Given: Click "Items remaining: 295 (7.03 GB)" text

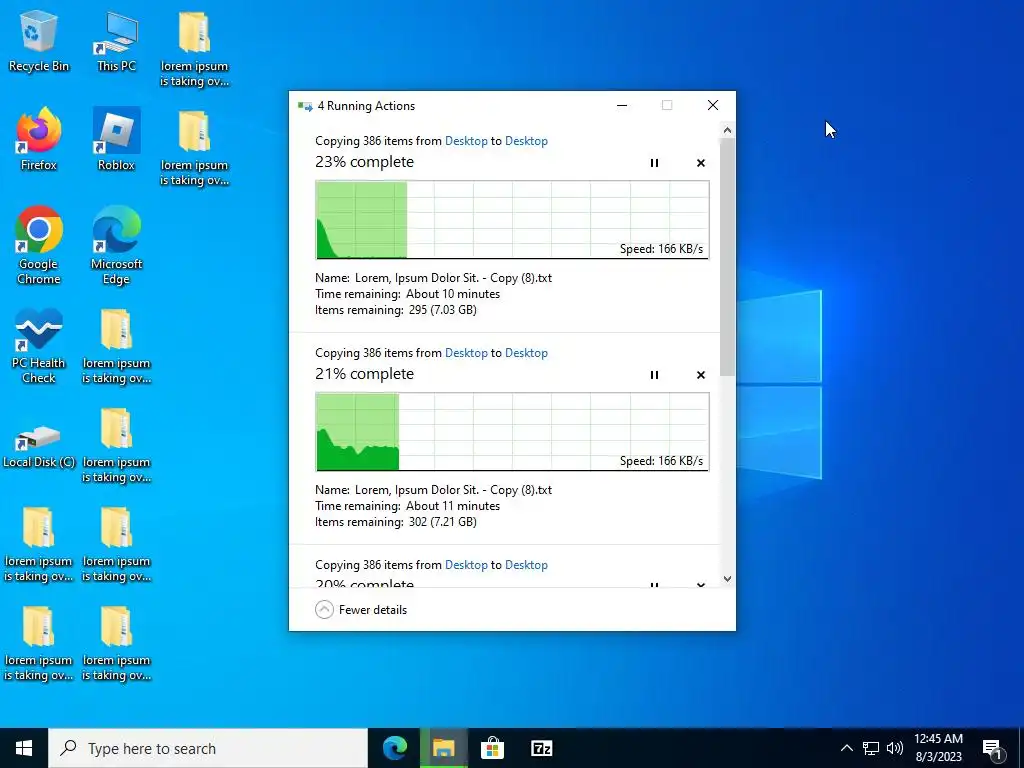Looking at the screenshot, I should point(396,310).
